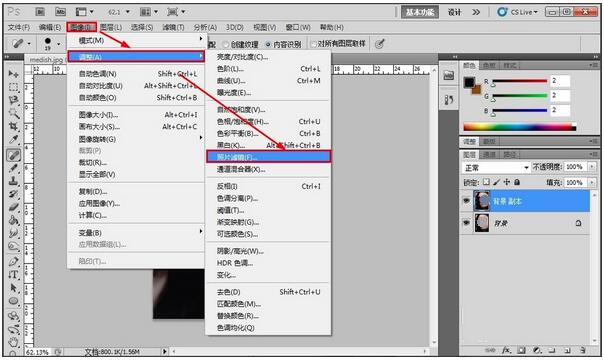The width and height of the screenshot is (604, 361).
Task: Select the Move tool in the toolbox
Action: tap(13, 73)
